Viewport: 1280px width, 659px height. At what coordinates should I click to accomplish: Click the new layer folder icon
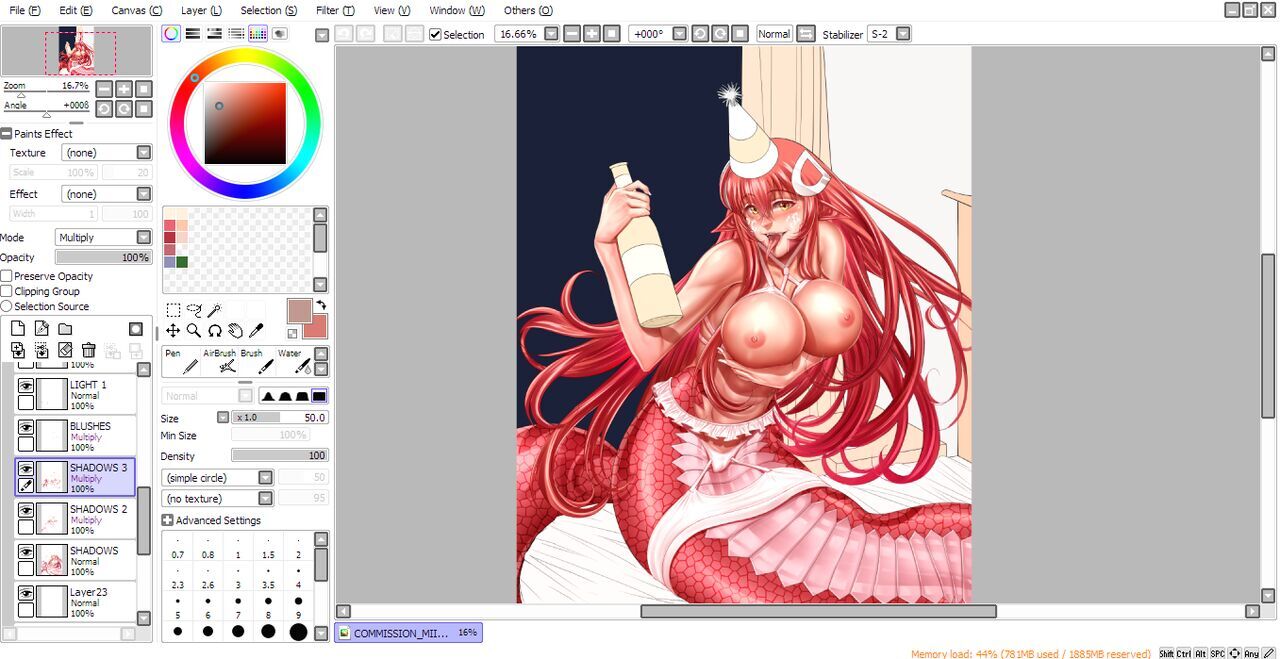[65, 328]
